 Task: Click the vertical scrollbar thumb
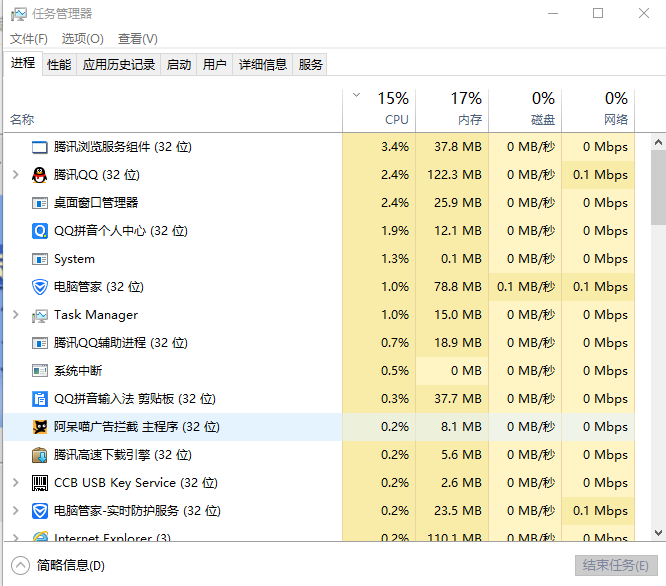(658, 187)
